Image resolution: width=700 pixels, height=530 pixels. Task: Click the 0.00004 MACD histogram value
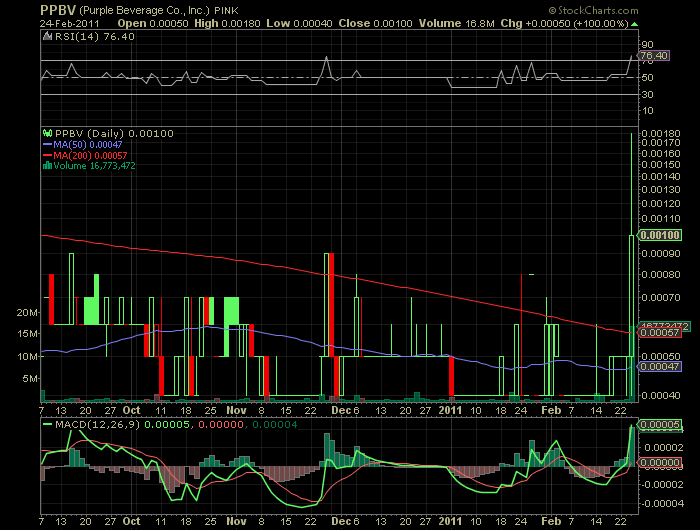point(274,424)
